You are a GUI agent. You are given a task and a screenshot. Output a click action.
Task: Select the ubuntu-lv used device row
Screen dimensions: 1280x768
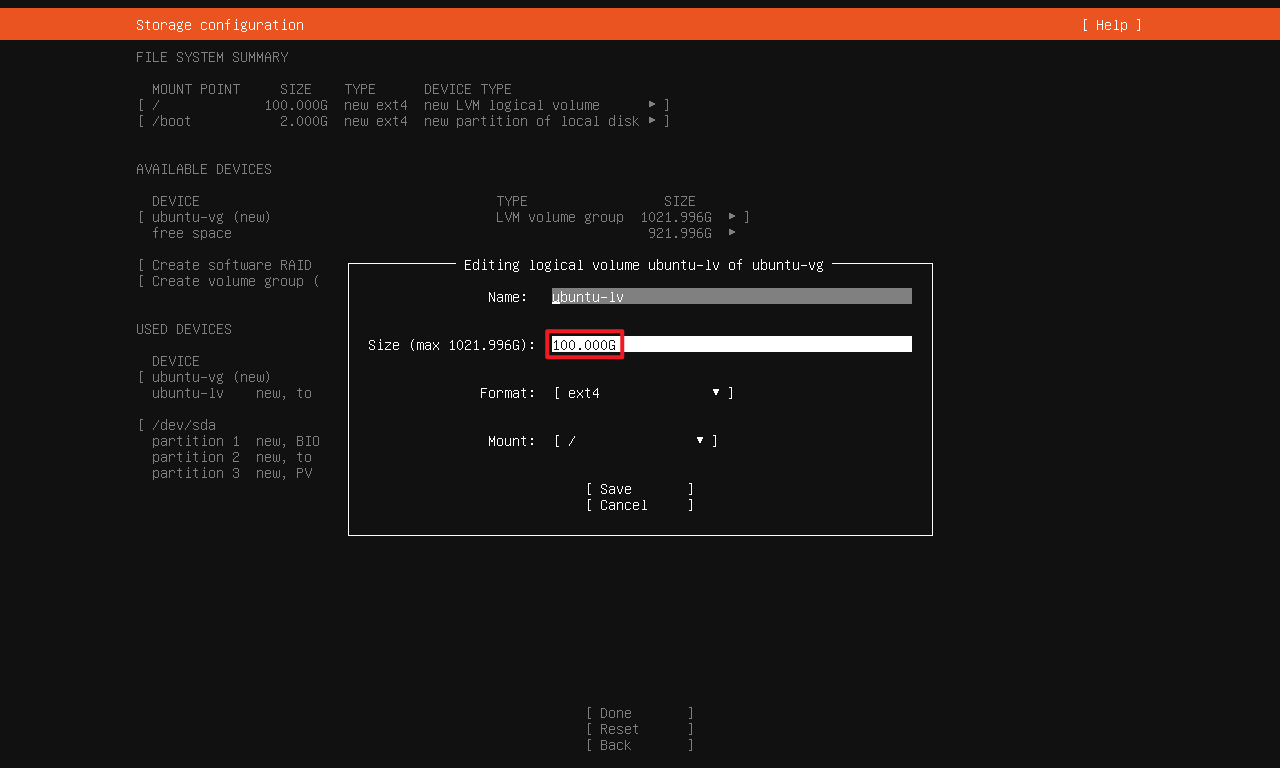click(232, 393)
